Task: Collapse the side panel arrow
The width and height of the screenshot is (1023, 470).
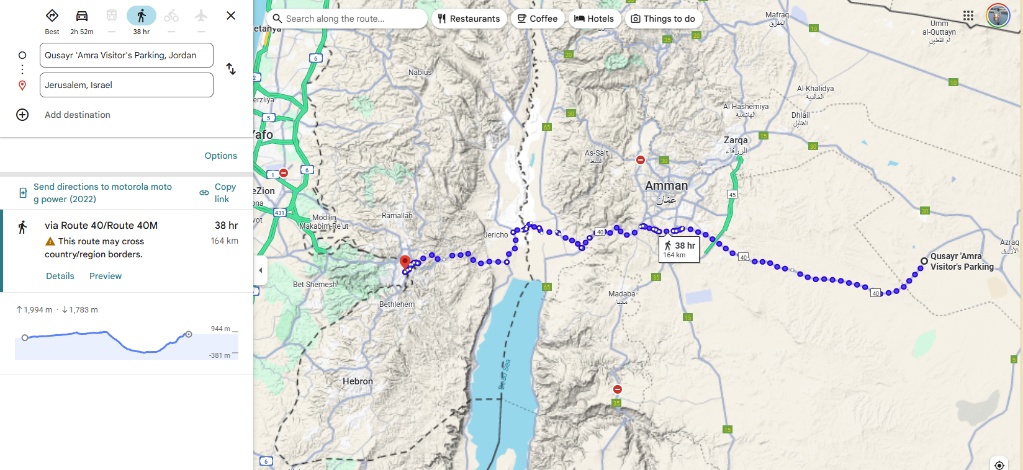Action: [260, 270]
